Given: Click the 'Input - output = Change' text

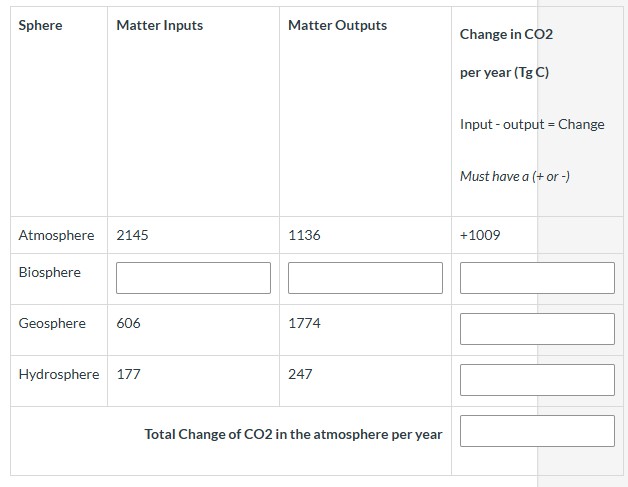Looking at the screenshot, I should coord(532,124).
